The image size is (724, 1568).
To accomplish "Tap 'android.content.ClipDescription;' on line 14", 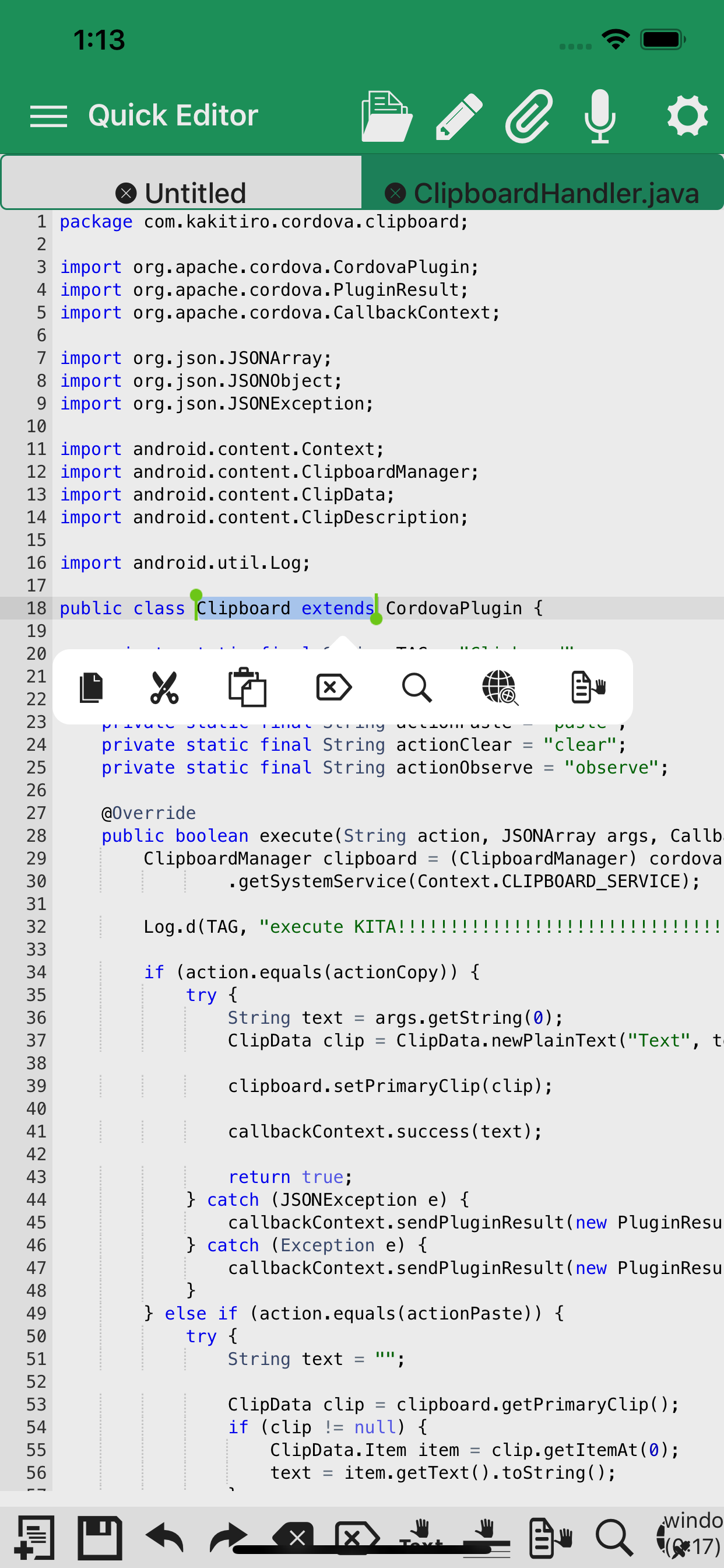I will 301,517.
